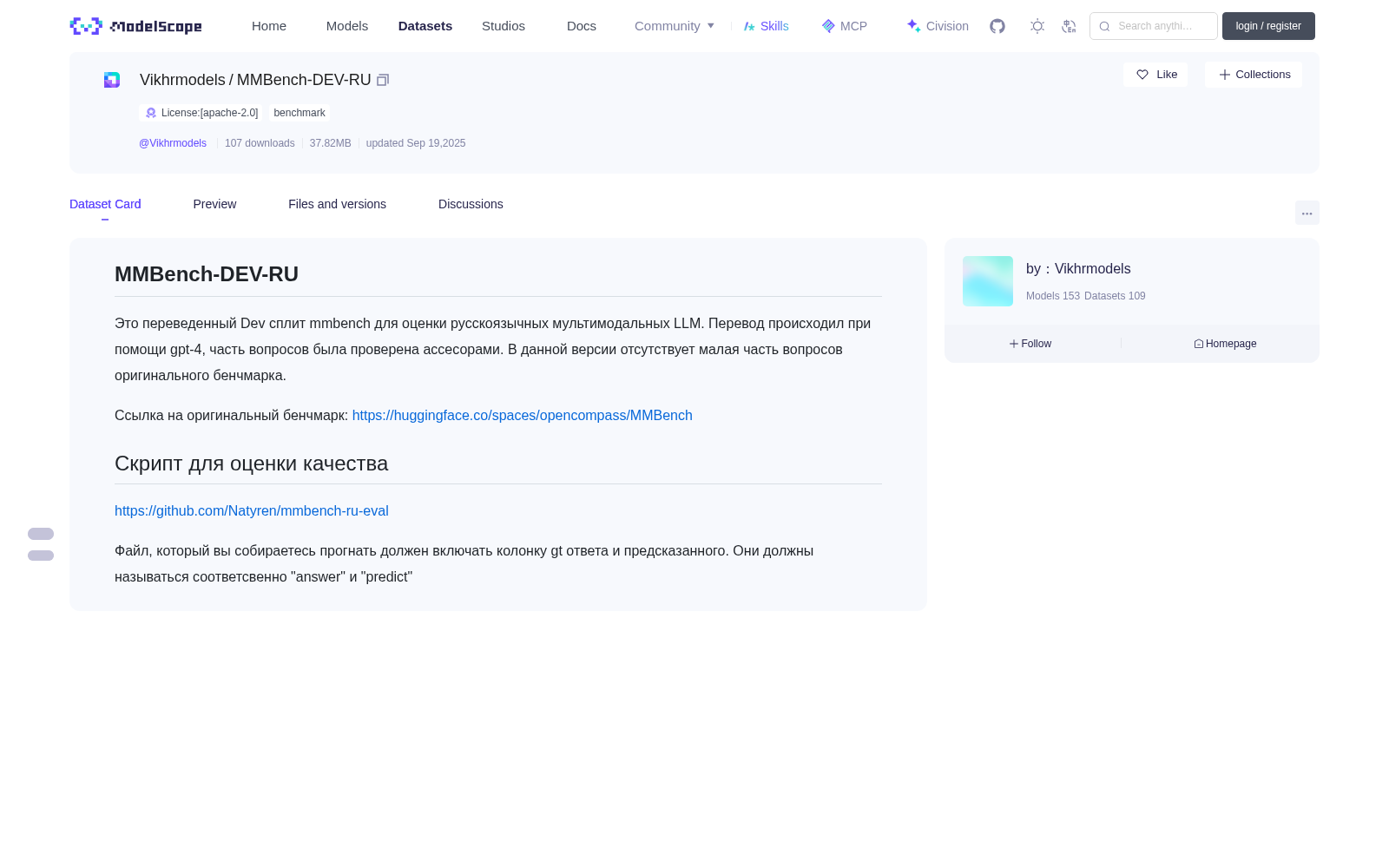Expand the Community dropdown menu
1389x868 pixels.
tap(675, 26)
